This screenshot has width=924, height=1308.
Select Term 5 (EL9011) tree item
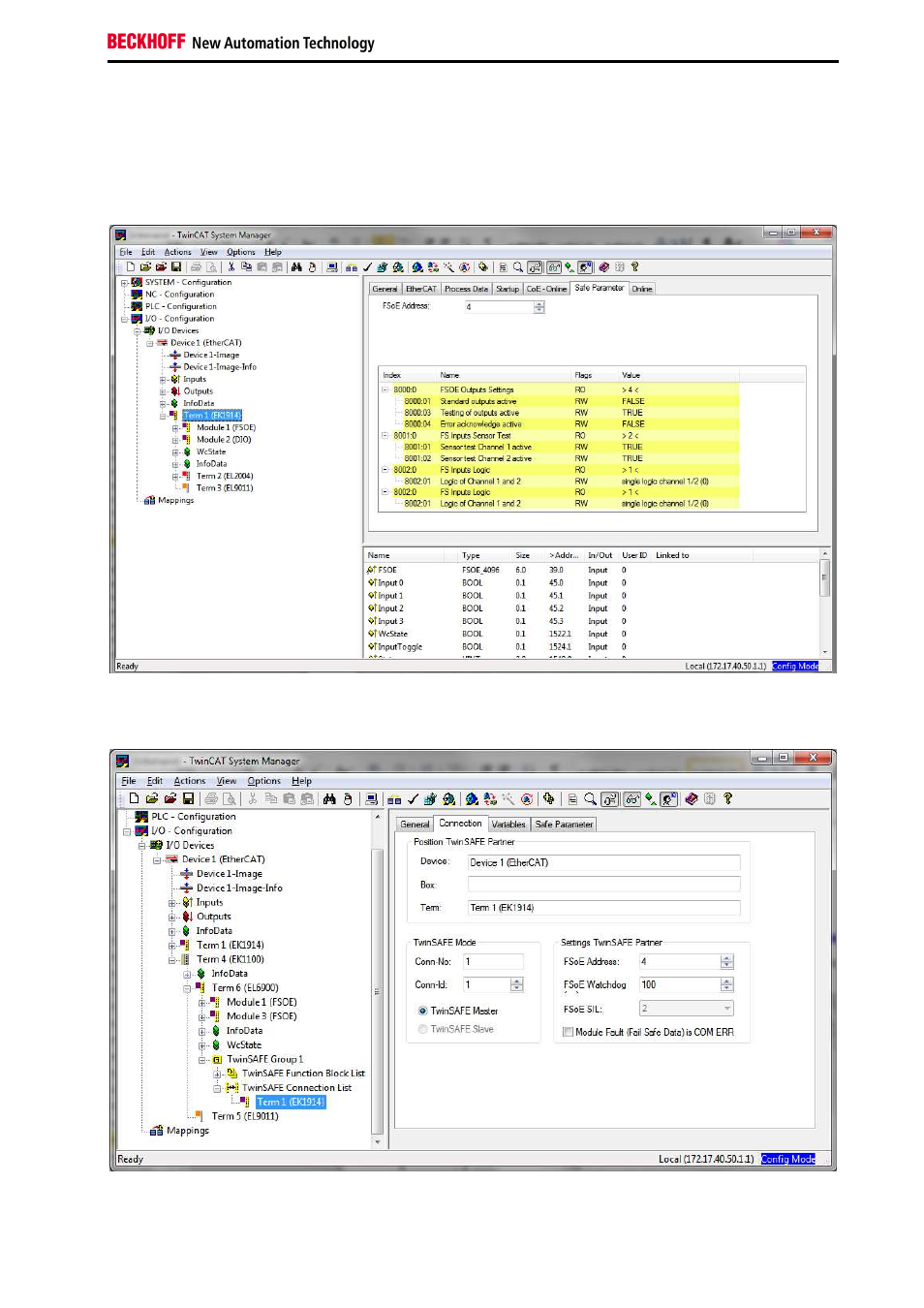click(244, 1116)
